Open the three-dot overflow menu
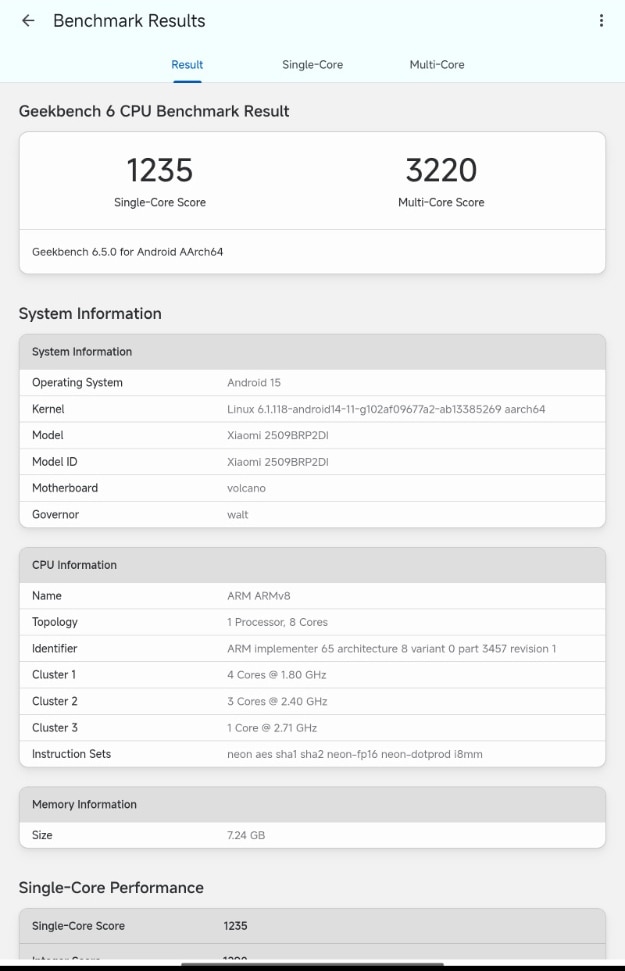625x971 pixels. pos(600,21)
